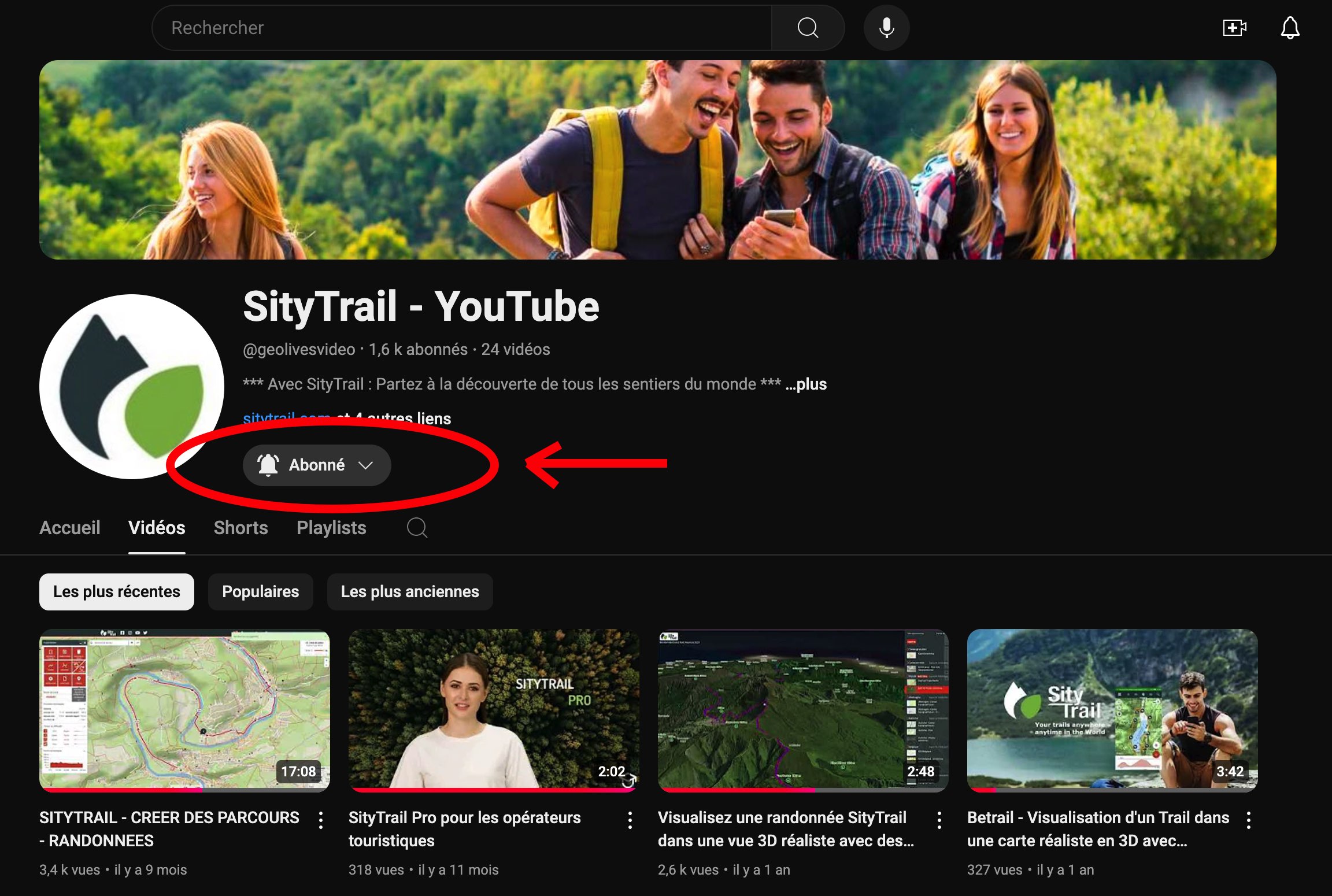The image size is (1332, 896).
Task: Click the search magnifier button
Action: tap(808, 28)
